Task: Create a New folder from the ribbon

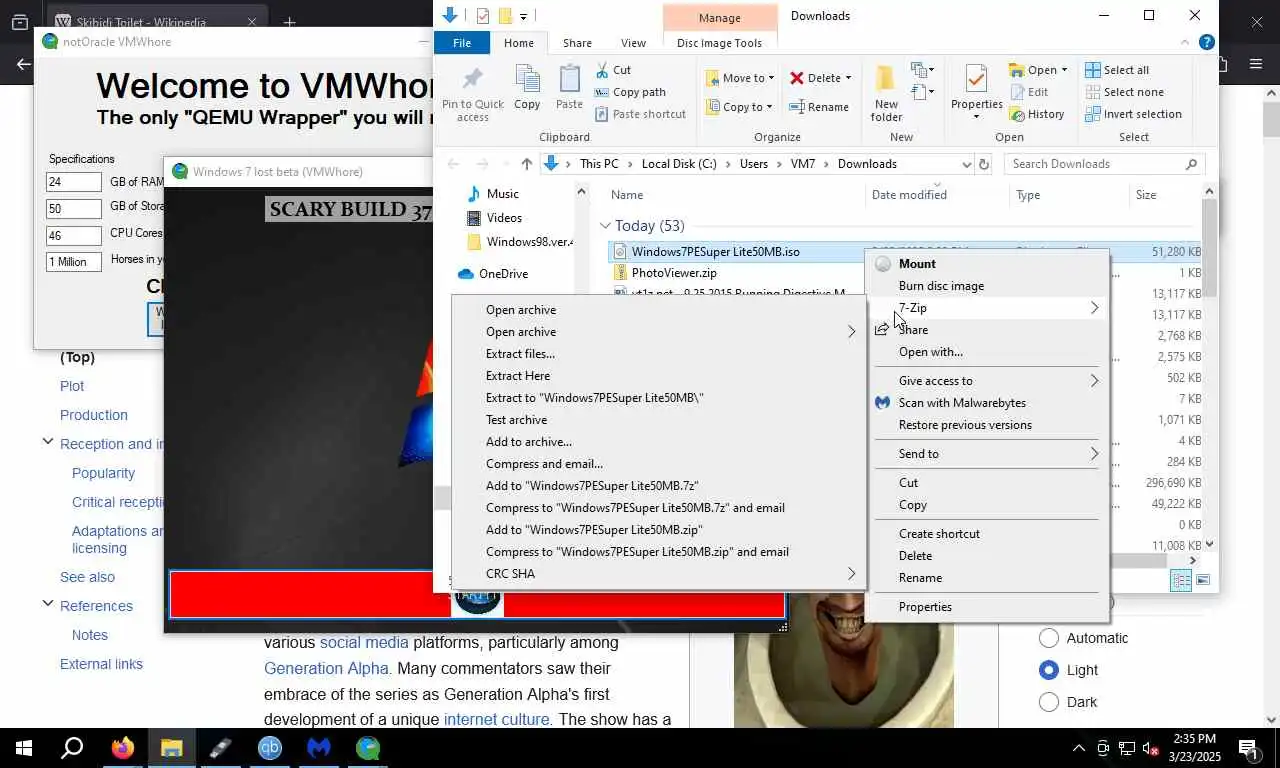Action: point(886,93)
